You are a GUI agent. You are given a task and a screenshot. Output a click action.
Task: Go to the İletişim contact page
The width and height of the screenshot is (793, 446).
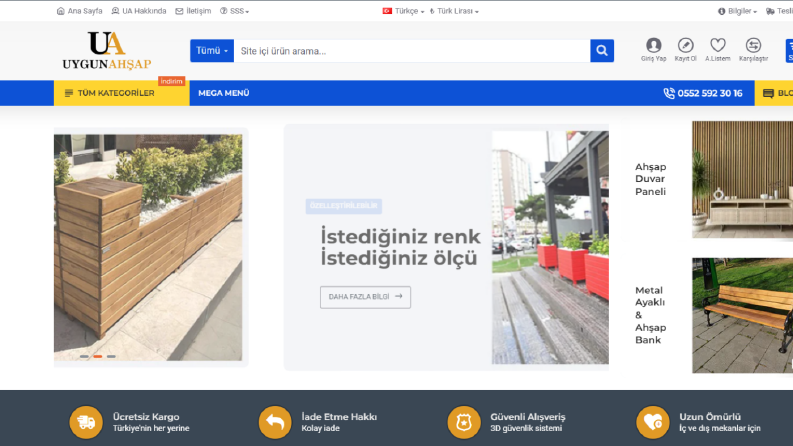(x=193, y=11)
